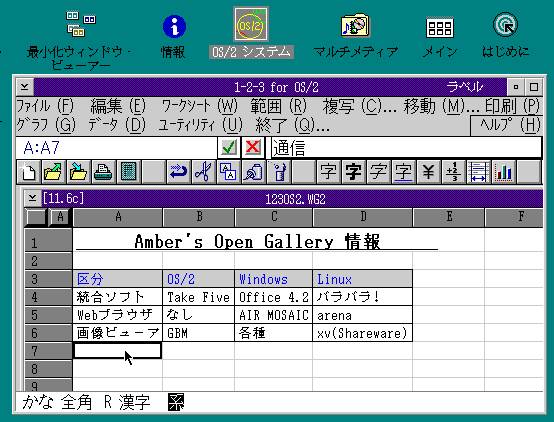Click the Linux header cell
This screenshot has width=554, height=422.
click(363, 279)
